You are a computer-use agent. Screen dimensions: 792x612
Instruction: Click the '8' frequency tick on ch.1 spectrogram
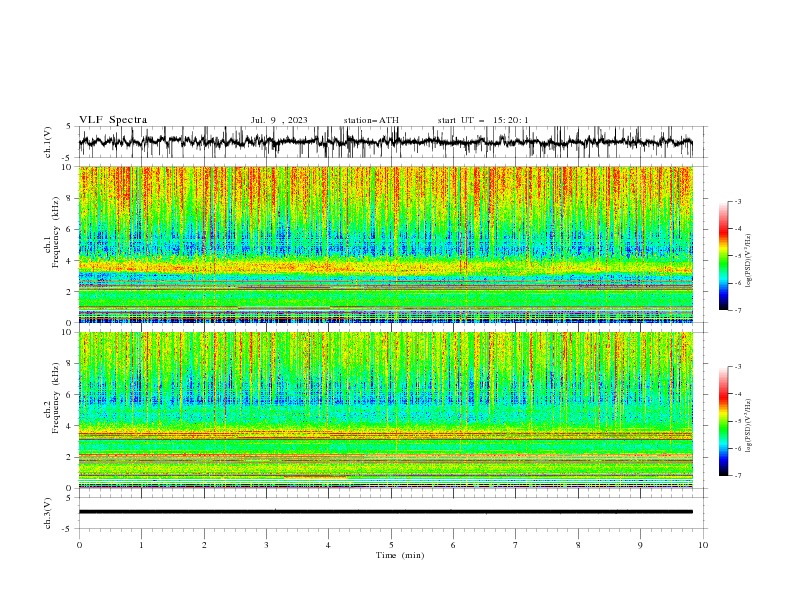[x=70, y=198]
